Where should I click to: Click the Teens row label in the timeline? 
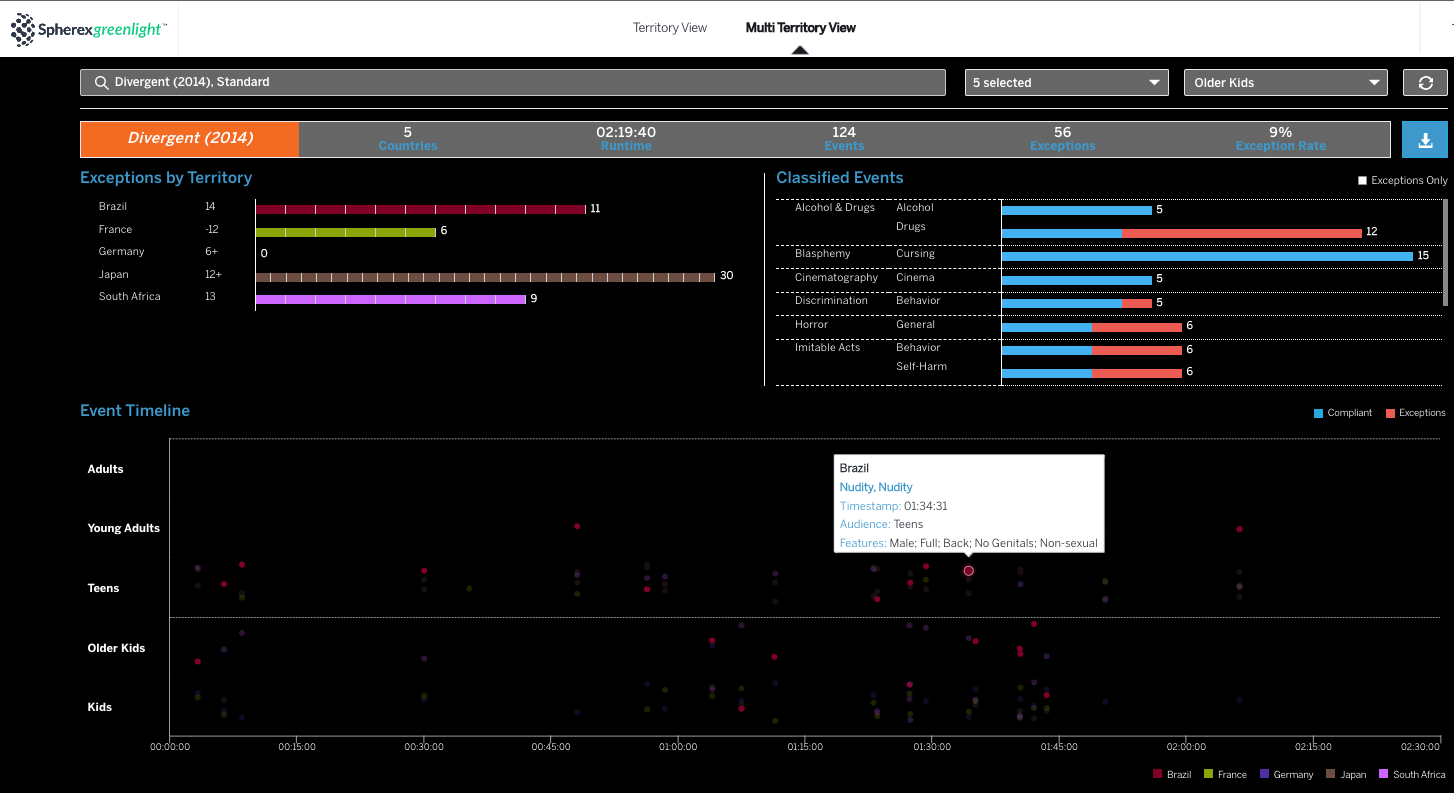[104, 588]
